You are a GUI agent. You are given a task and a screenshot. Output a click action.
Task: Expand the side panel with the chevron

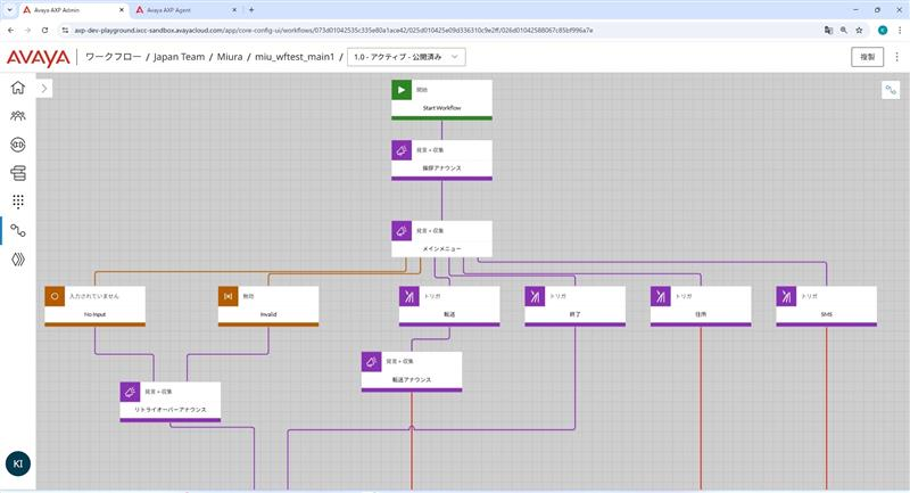[x=44, y=88]
